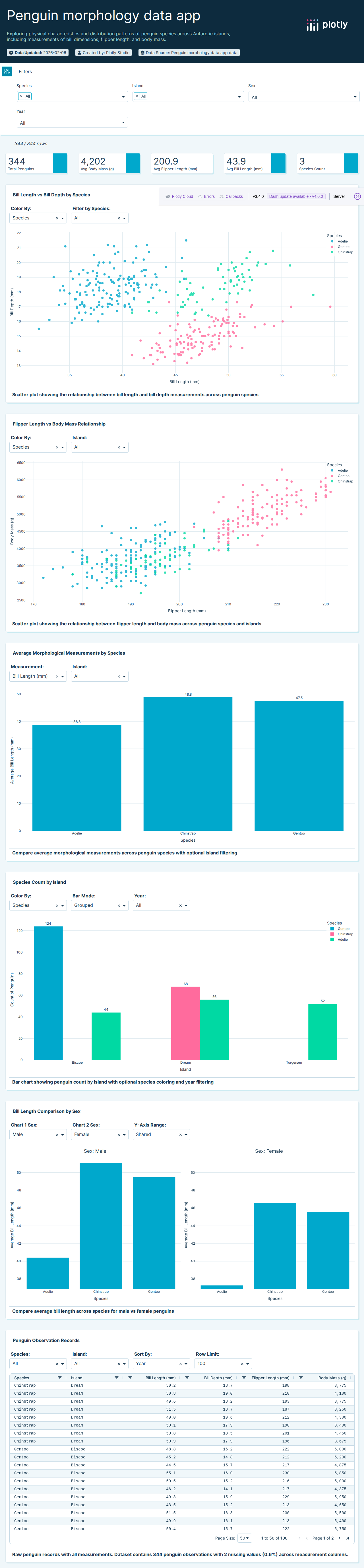Sort table by Species column header
The height and width of the screenshot is (1568, 364).
coord(22,1378)
